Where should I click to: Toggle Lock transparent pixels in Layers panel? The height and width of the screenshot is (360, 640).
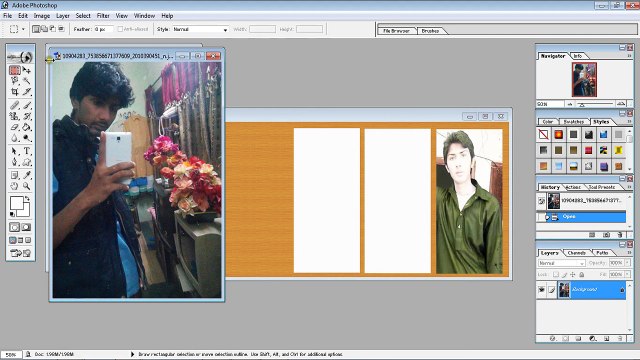556,275
